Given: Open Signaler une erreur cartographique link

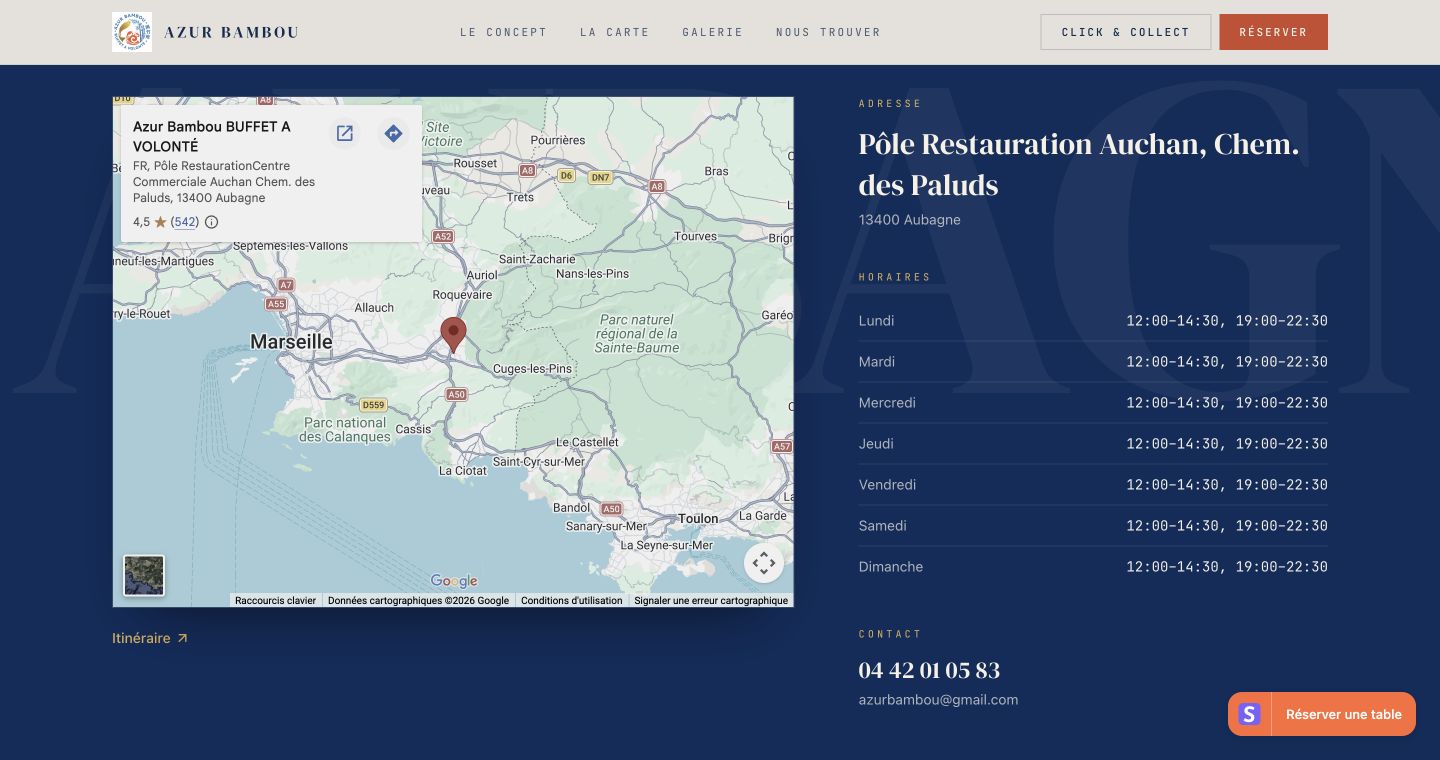Looking at the screenshot, I should pyautogui.click(x=711, y=601).
